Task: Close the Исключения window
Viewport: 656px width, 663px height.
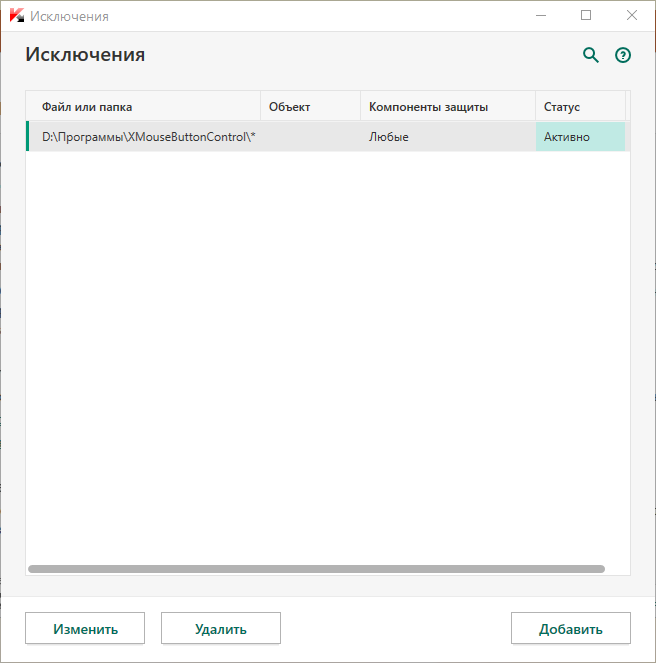Action: 631,16
